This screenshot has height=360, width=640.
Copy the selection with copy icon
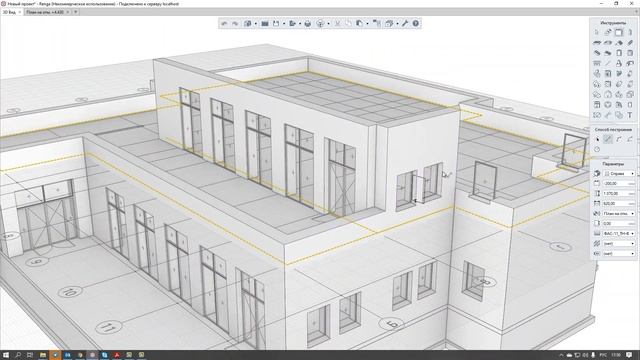(348, 24)
